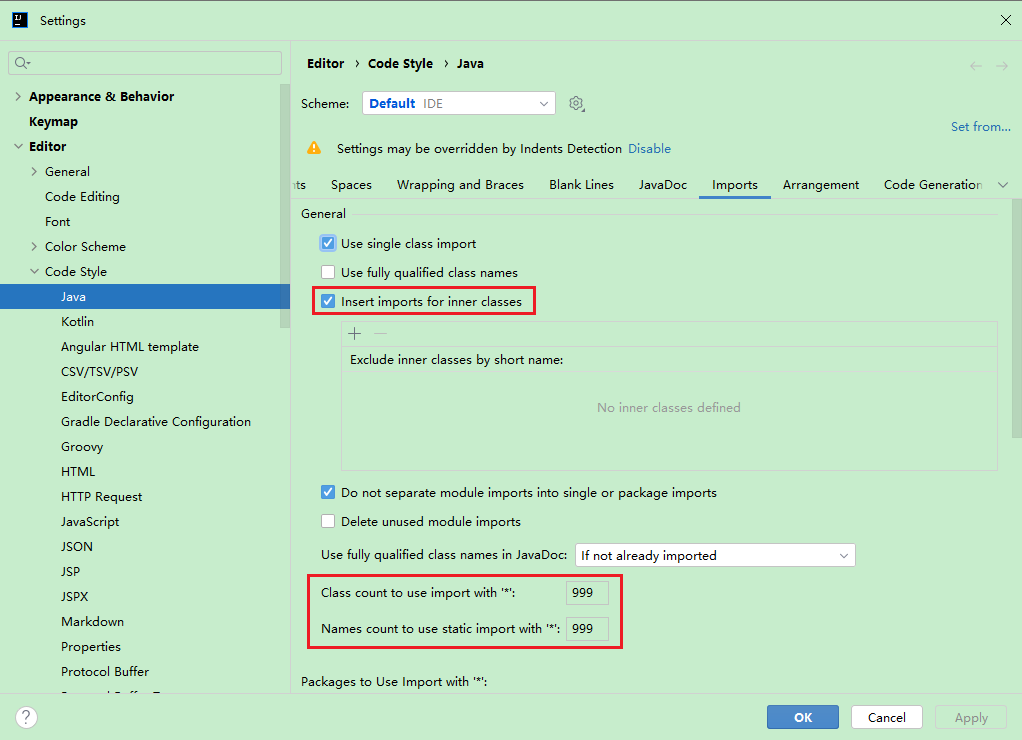Expand Appearance & Behavior tree node
This screenshot has height=740, width=1022.
click(x=18, y=97)
